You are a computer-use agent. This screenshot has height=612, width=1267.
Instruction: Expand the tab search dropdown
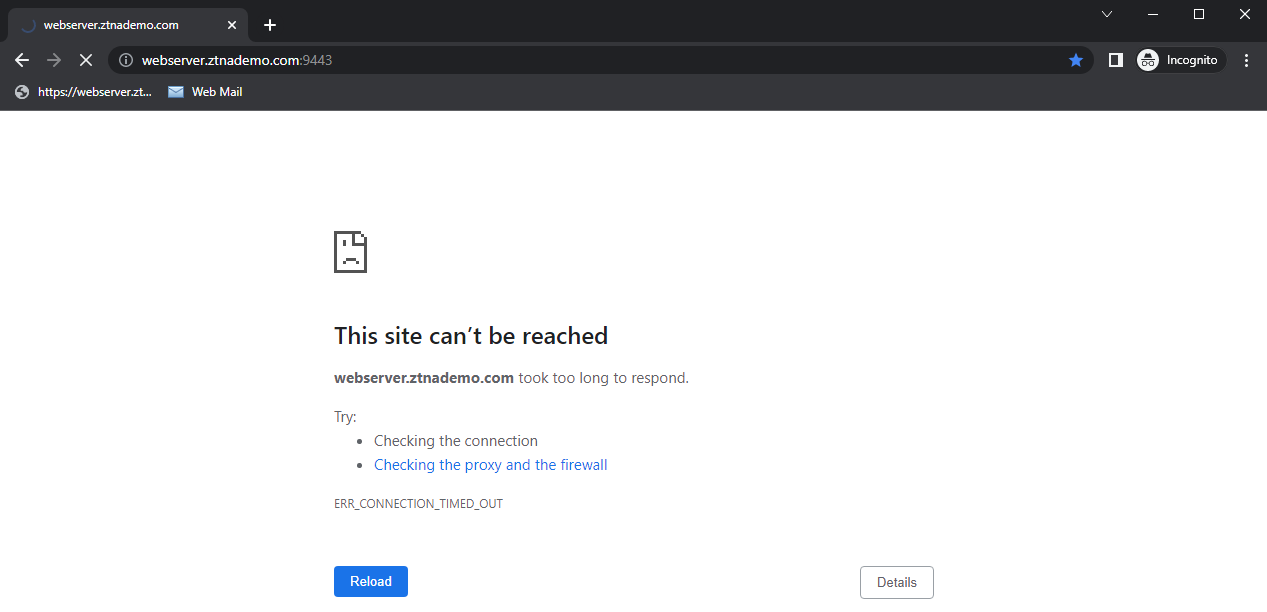(1107, 14)
